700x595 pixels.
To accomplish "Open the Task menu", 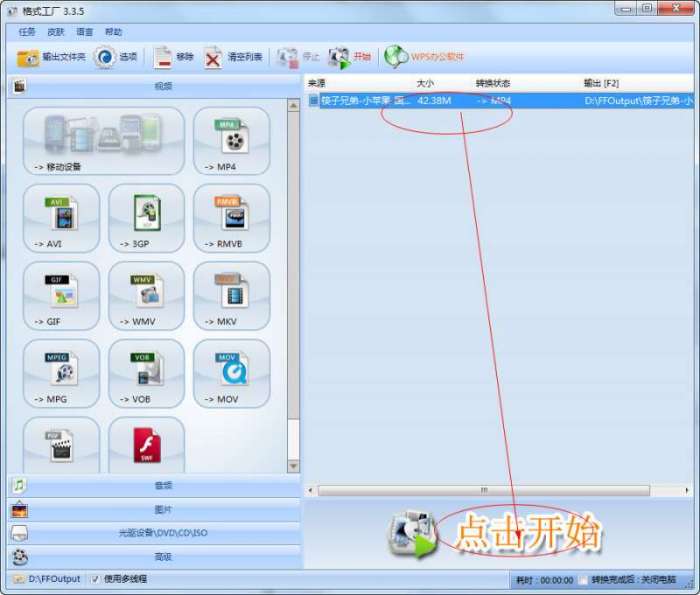I will tap(27, 32).
